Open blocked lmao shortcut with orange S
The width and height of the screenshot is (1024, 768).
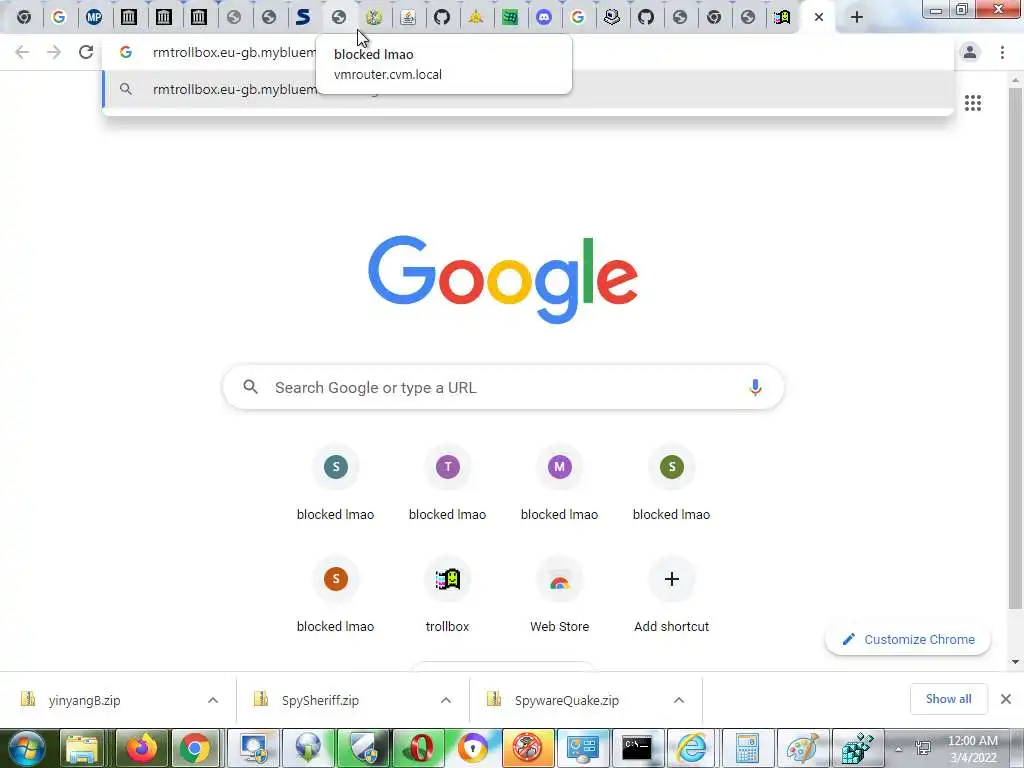336,595
